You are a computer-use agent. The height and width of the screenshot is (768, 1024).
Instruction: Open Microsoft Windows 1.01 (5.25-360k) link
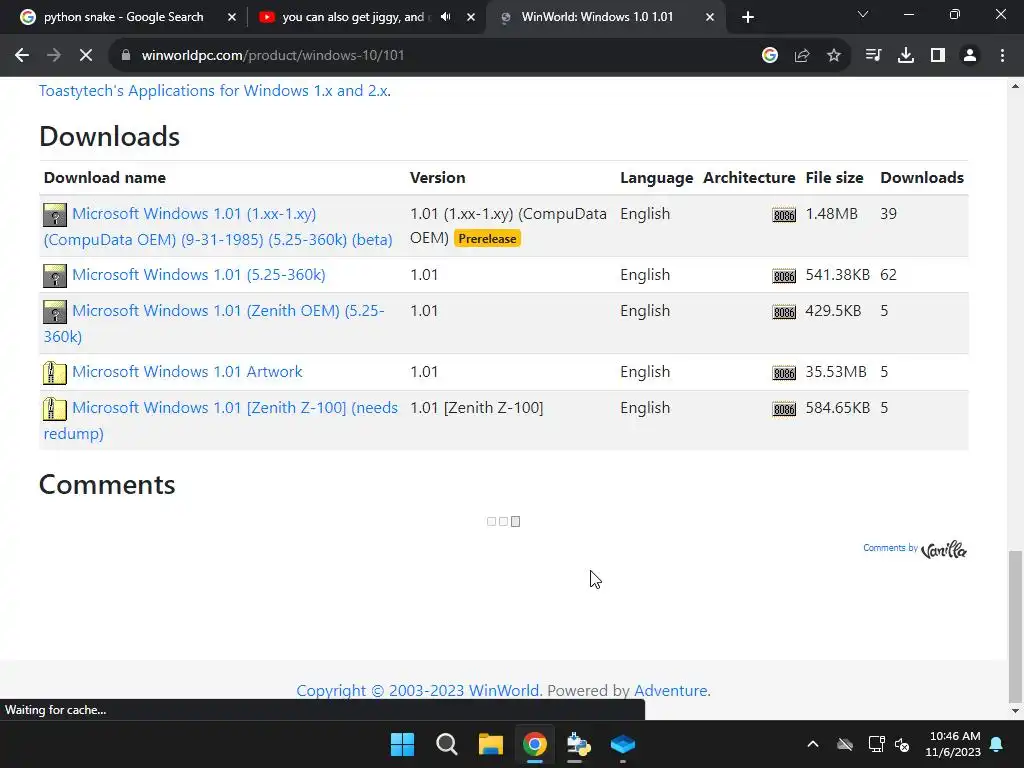tap(199, 275)
